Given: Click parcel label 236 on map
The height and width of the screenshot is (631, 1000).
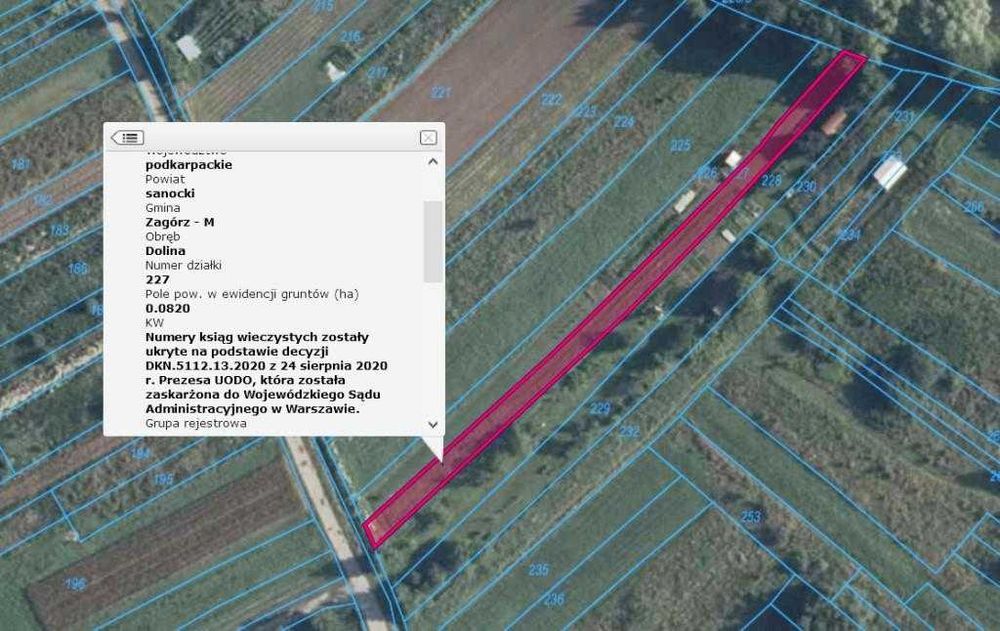Looking at the screenshot, I should click(554, 599).
